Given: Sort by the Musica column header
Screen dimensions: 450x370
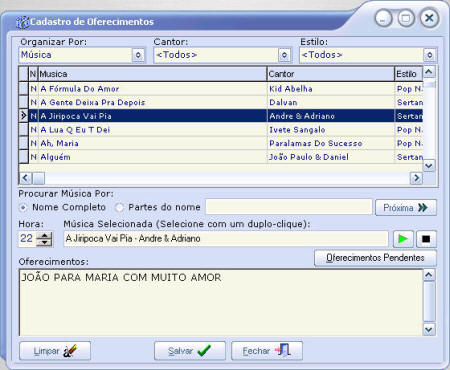Looking at the screenshot, I should click(152, 74).
